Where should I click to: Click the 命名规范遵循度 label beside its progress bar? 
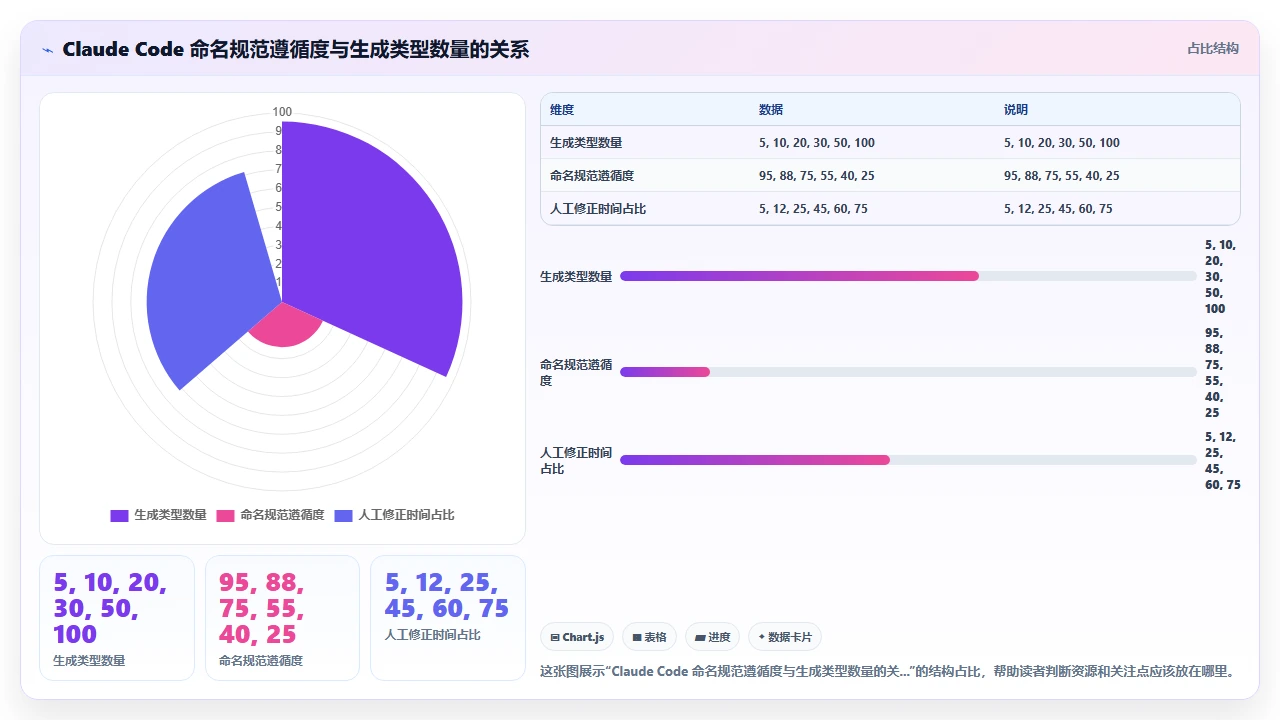[576, 373]
